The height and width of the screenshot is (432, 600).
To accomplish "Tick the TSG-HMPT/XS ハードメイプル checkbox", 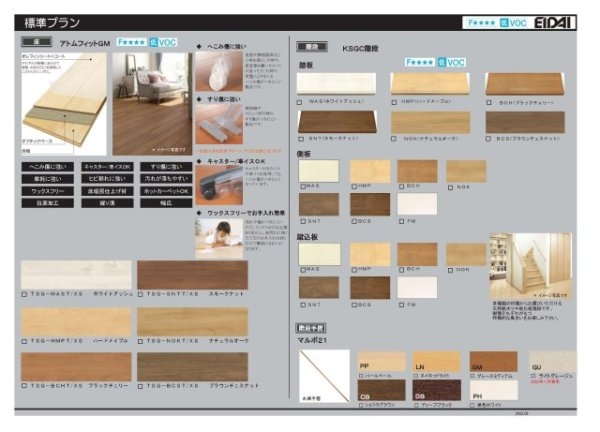I will tap(24, 341).
